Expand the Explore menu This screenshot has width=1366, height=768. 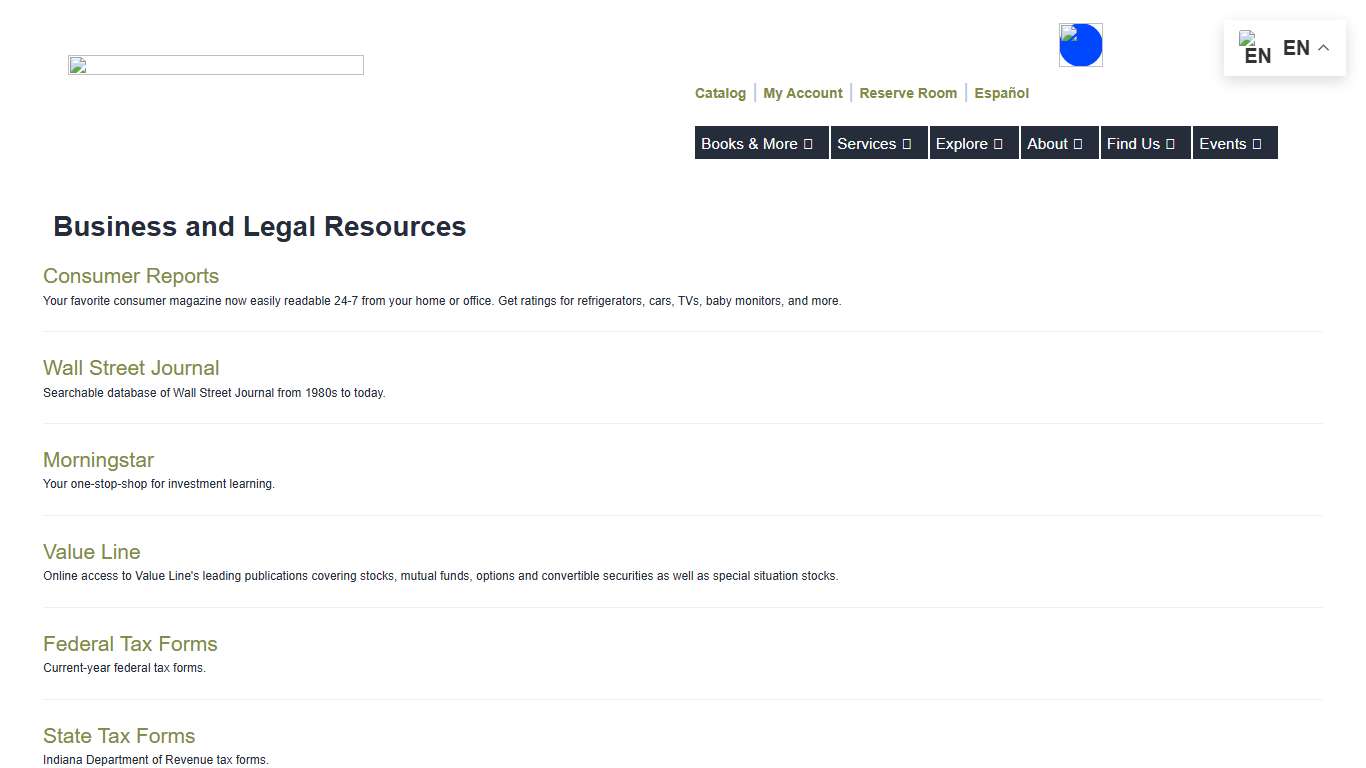(x=972, y=143)
